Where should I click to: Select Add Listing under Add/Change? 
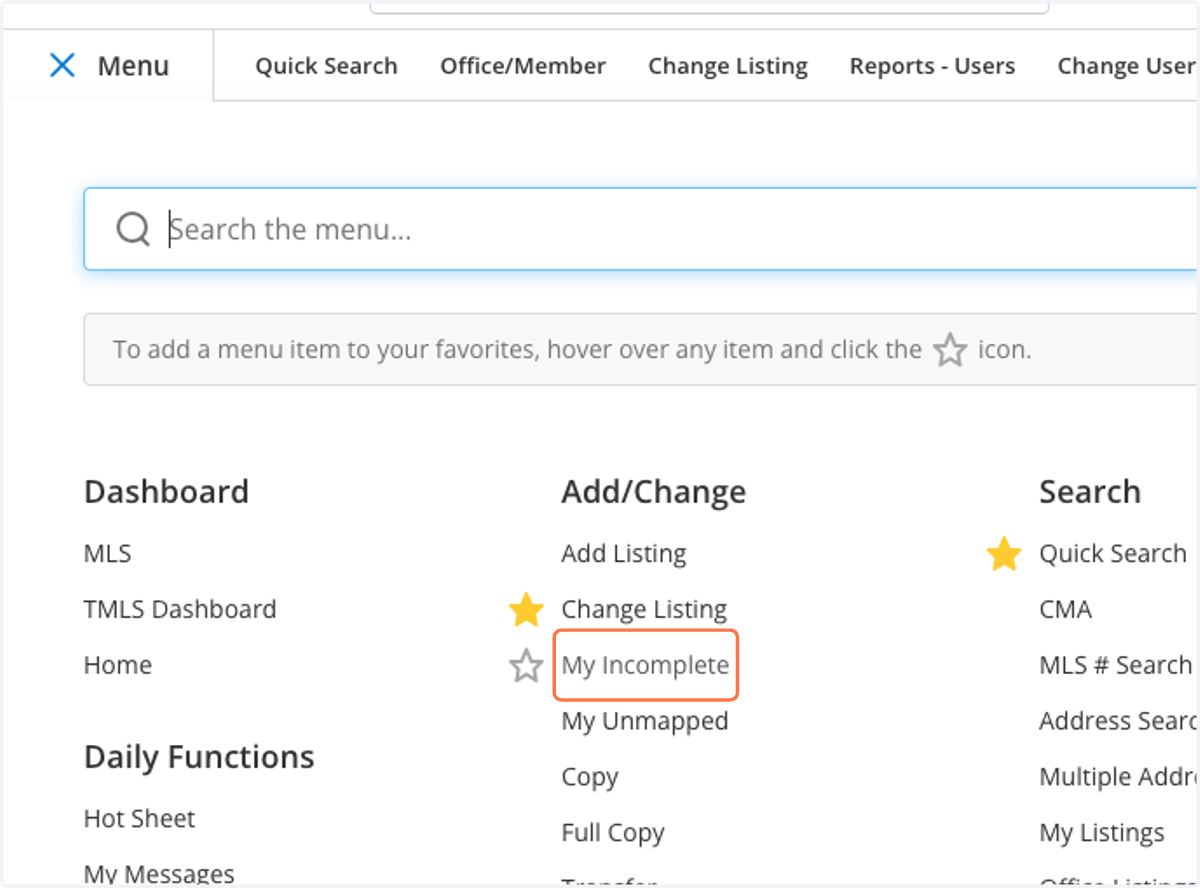tap(624, 553)
